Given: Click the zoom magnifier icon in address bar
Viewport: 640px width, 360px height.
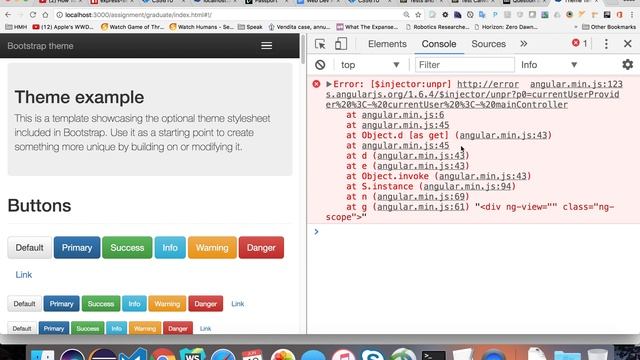Looking at the screenshot, I should [x=406, y=15].
